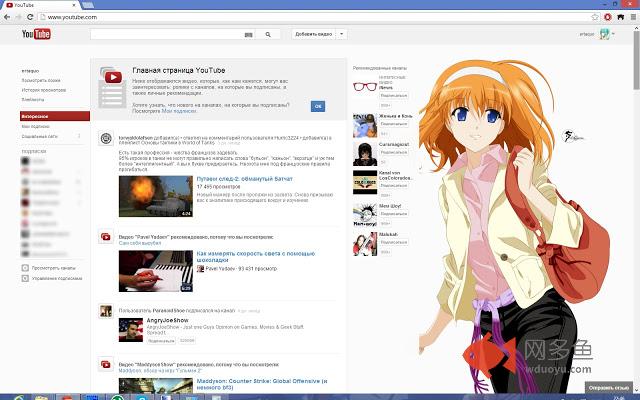Click the Отправить отзыв feedback button
This screenshot has height=400, width=640.
[x=609, y=388]
